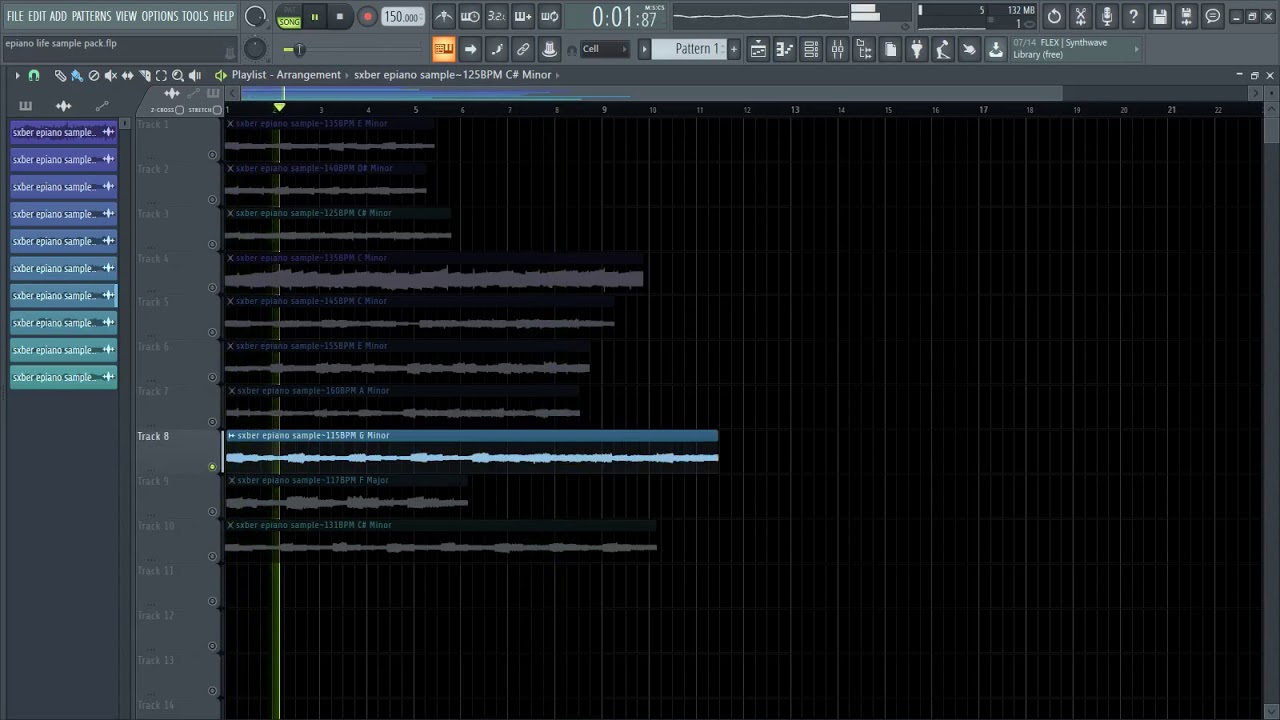This screenshot has width=1280, height=720.
Task: Open the playlist options arrow menu
Action: (17, 76)
